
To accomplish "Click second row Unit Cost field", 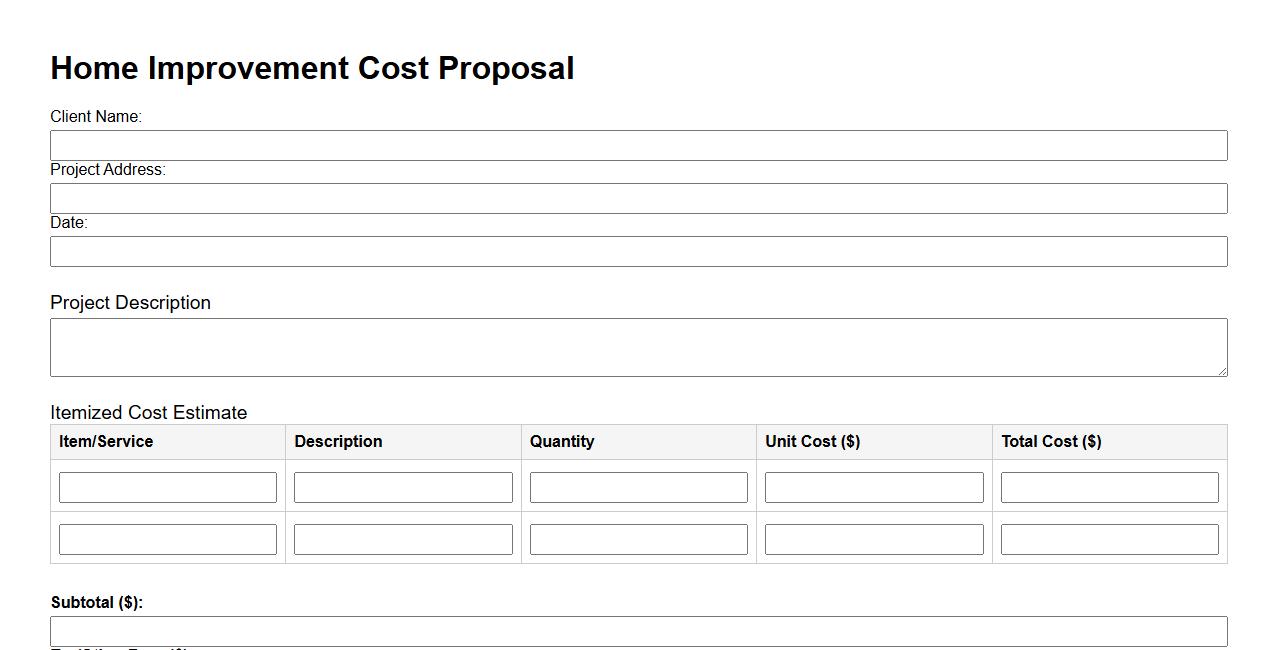I will click(x=874, y=539).
